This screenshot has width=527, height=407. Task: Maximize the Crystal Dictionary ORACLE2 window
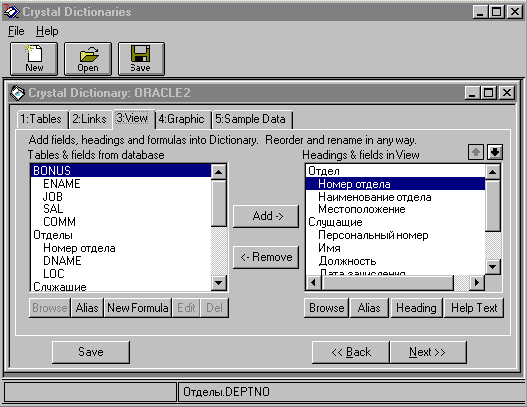pos(488,93)
